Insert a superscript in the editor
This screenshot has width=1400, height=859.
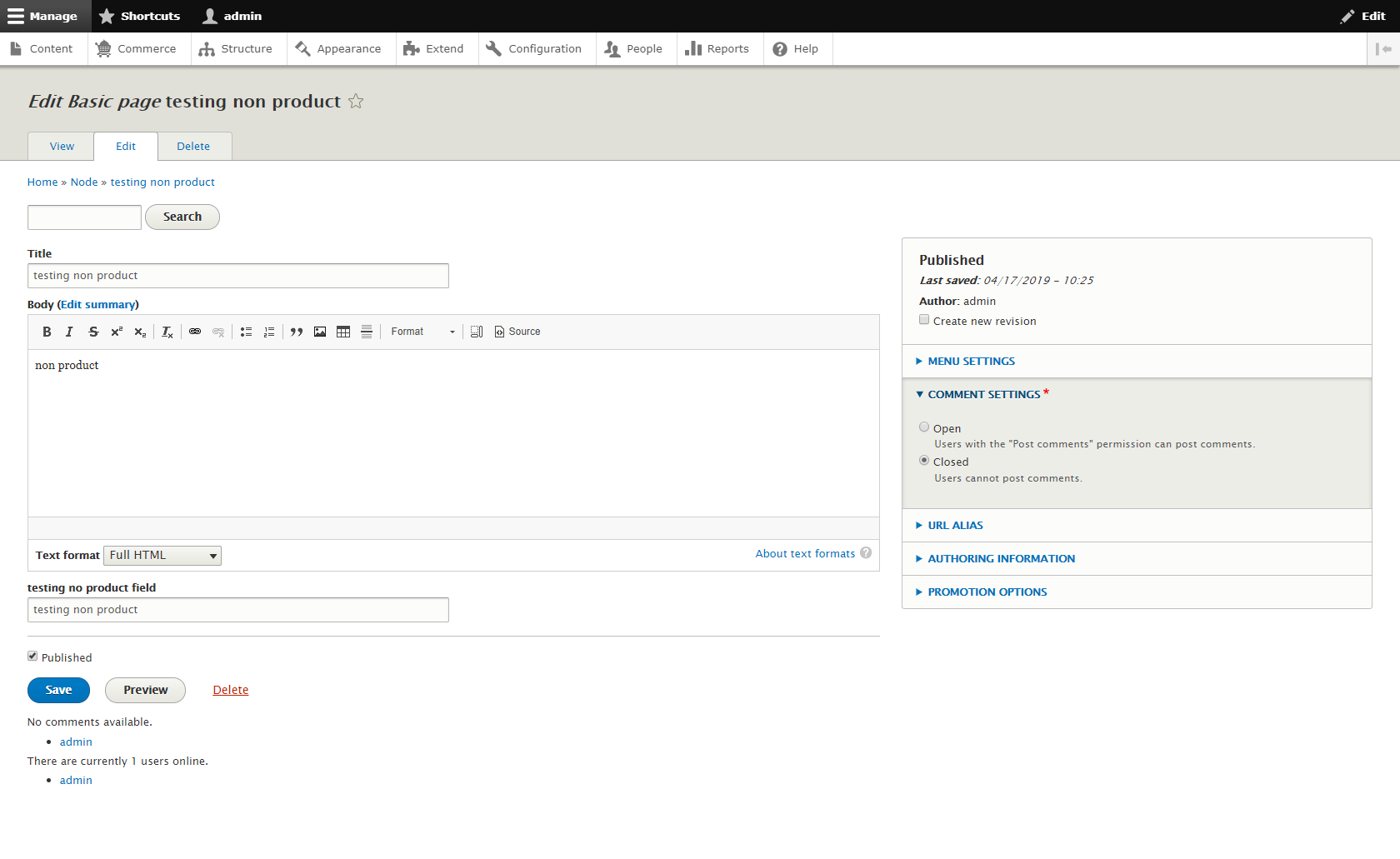(117, 332)
